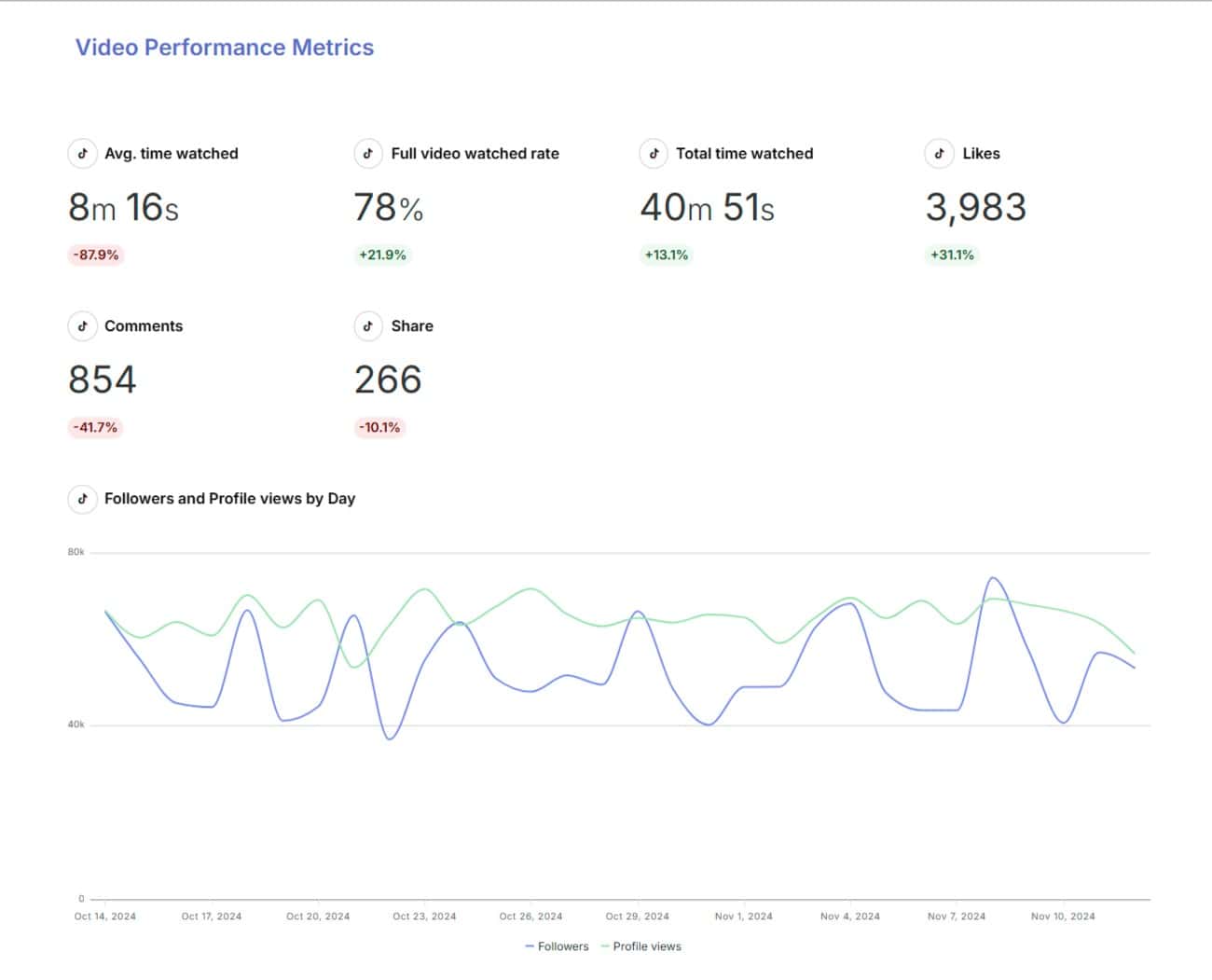Viewport: 1212px width, 980px height.
Task: Click the 80k gridline label on the chart
Action: pyautogui.click(x=76, y=550)
